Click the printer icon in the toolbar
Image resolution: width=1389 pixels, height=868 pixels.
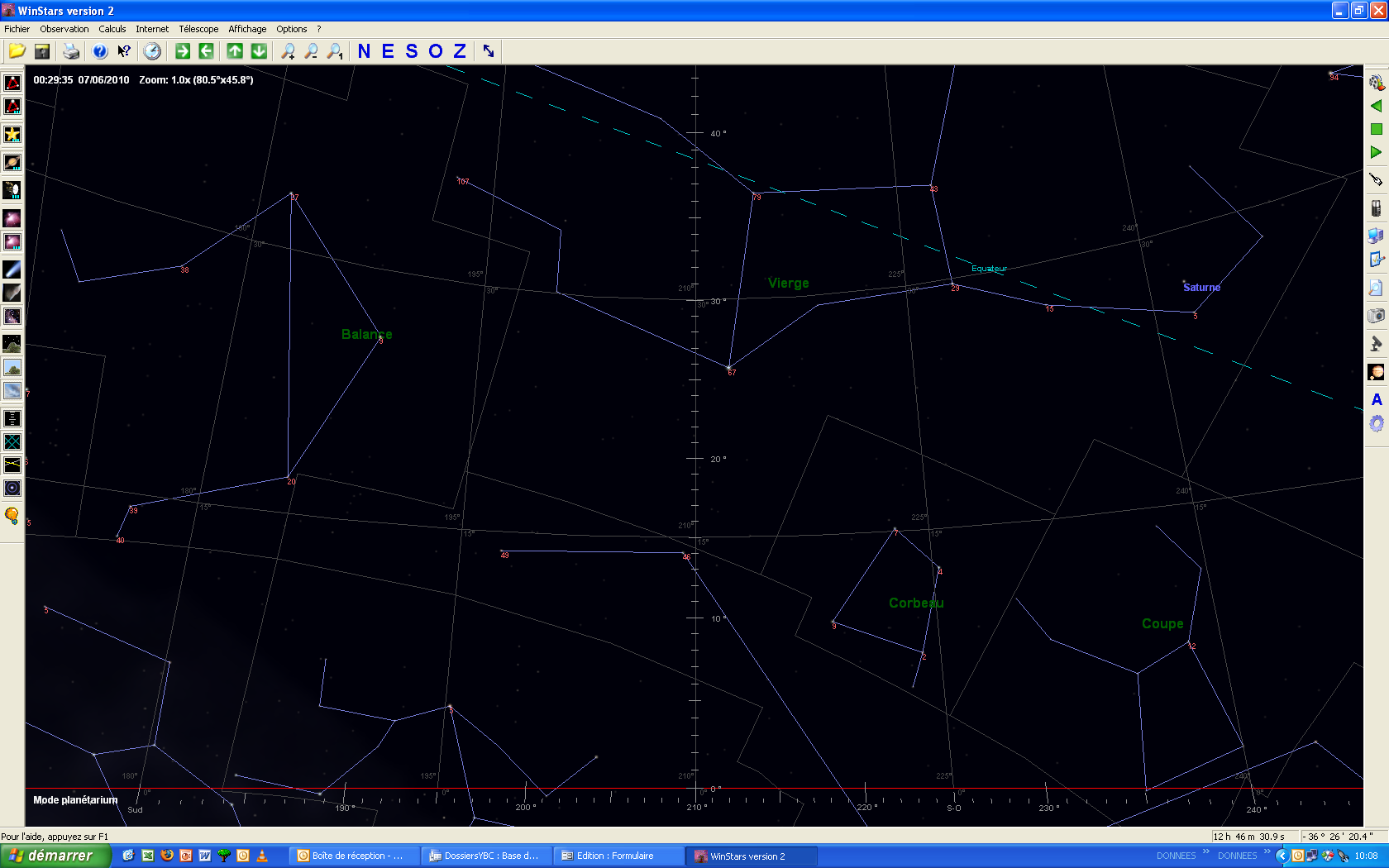pyautogui.click(x=72, y=51)
